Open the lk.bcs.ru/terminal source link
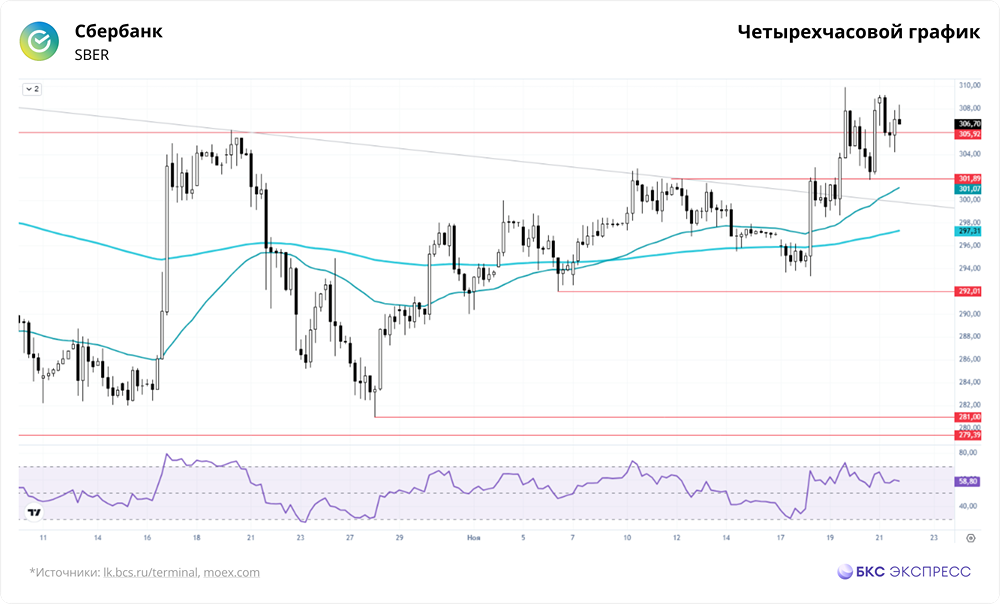 click(x=151, y=572)
